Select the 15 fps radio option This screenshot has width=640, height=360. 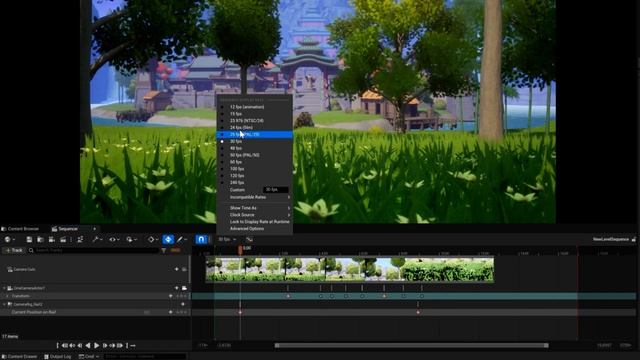click(x=254, y=114)
